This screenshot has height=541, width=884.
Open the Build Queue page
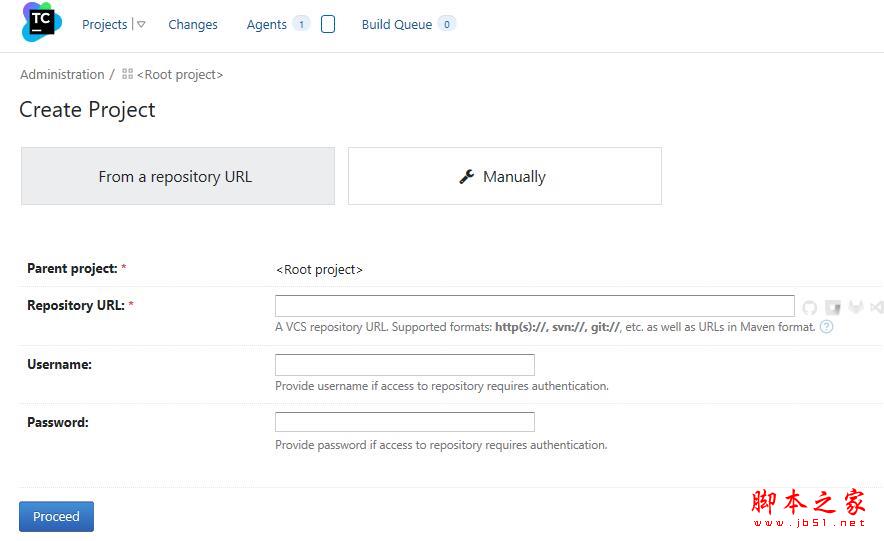tap(397, 24)
